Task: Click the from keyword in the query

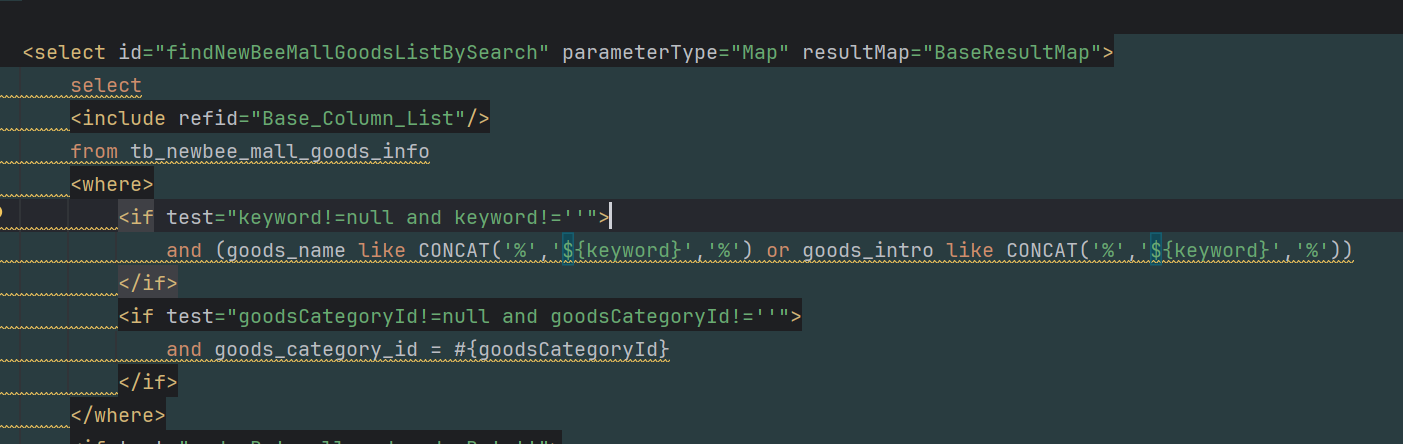Action: tap(94, 152)
